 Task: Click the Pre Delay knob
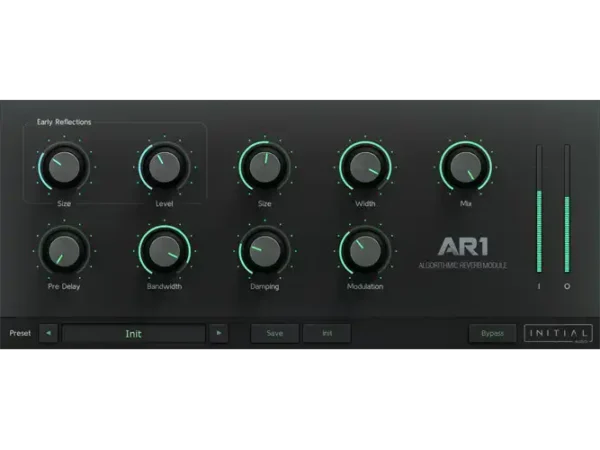click(x=64, y=251)
